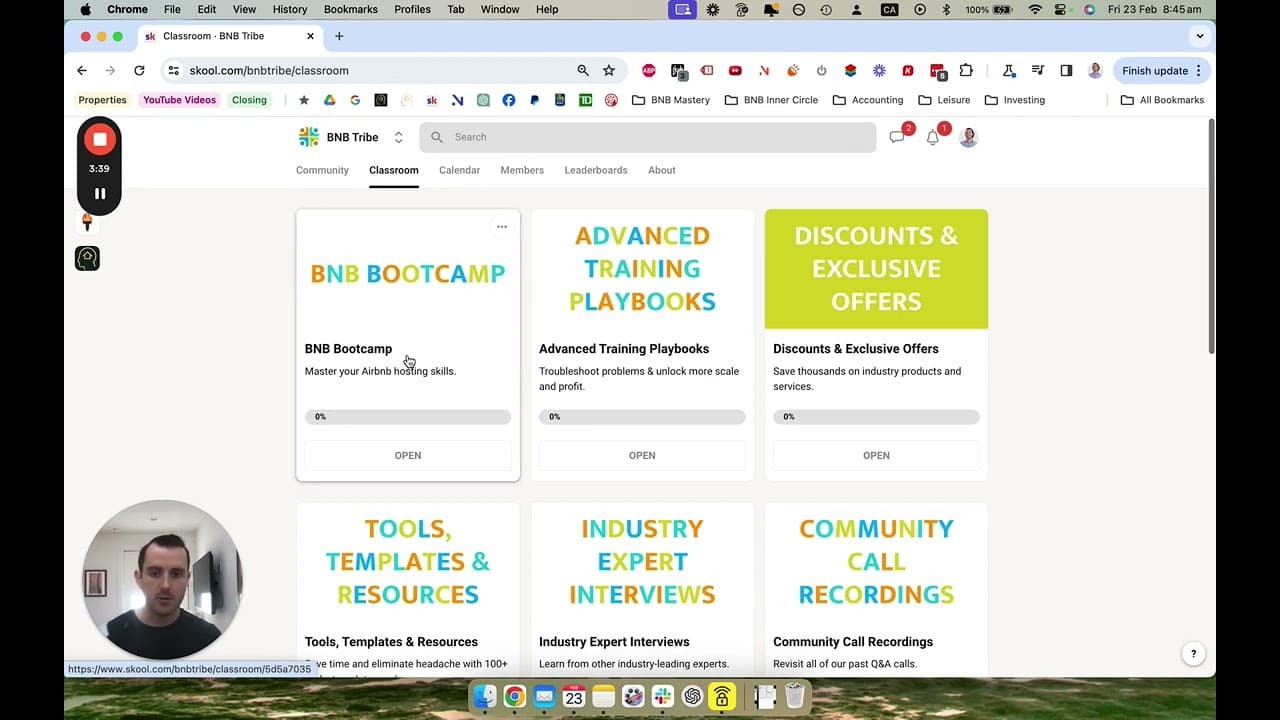Select the Calendar tab
Viewport: 1280px width, 720px height.
point(459,170)
